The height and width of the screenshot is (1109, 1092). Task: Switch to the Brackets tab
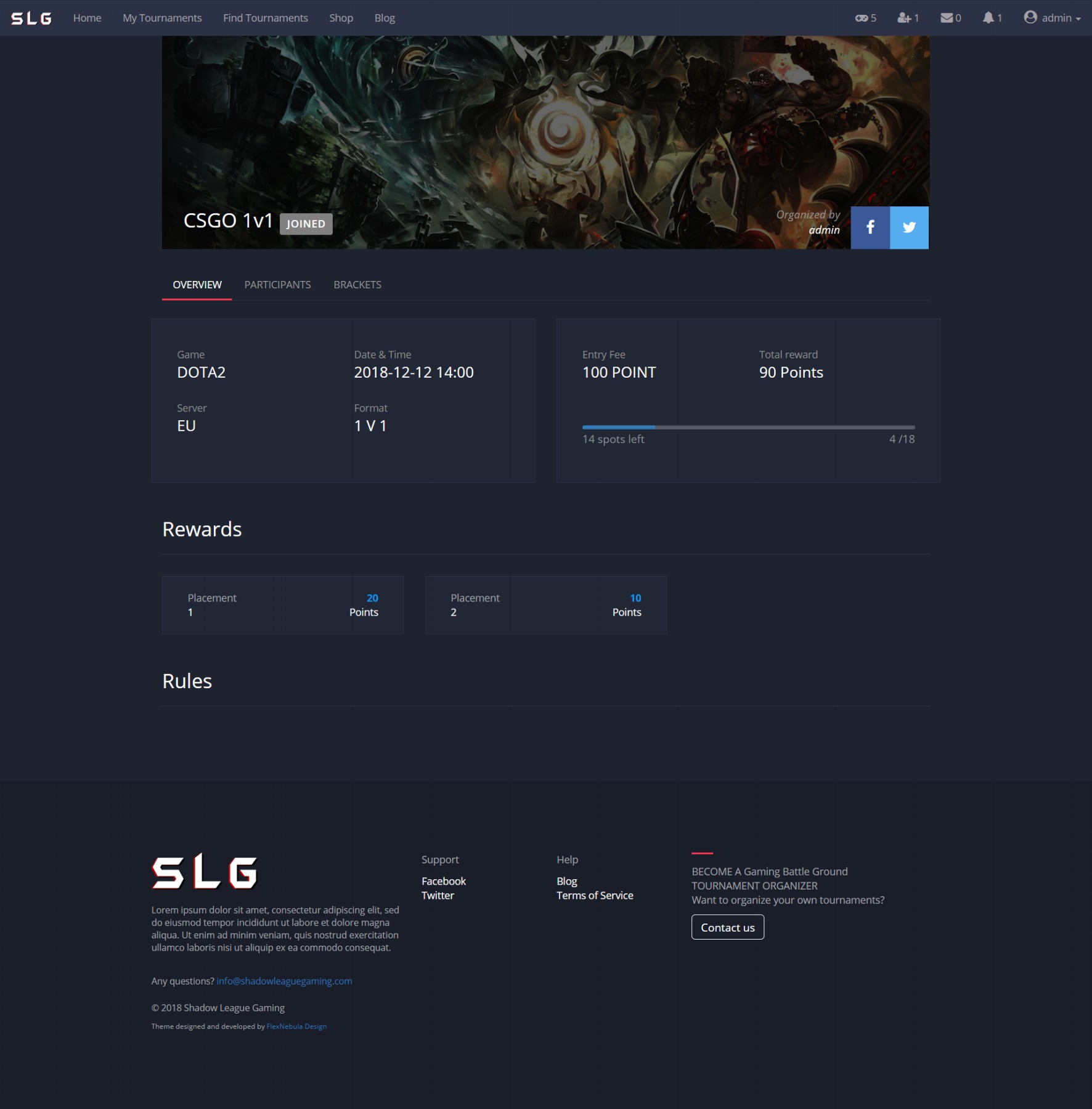357,285
